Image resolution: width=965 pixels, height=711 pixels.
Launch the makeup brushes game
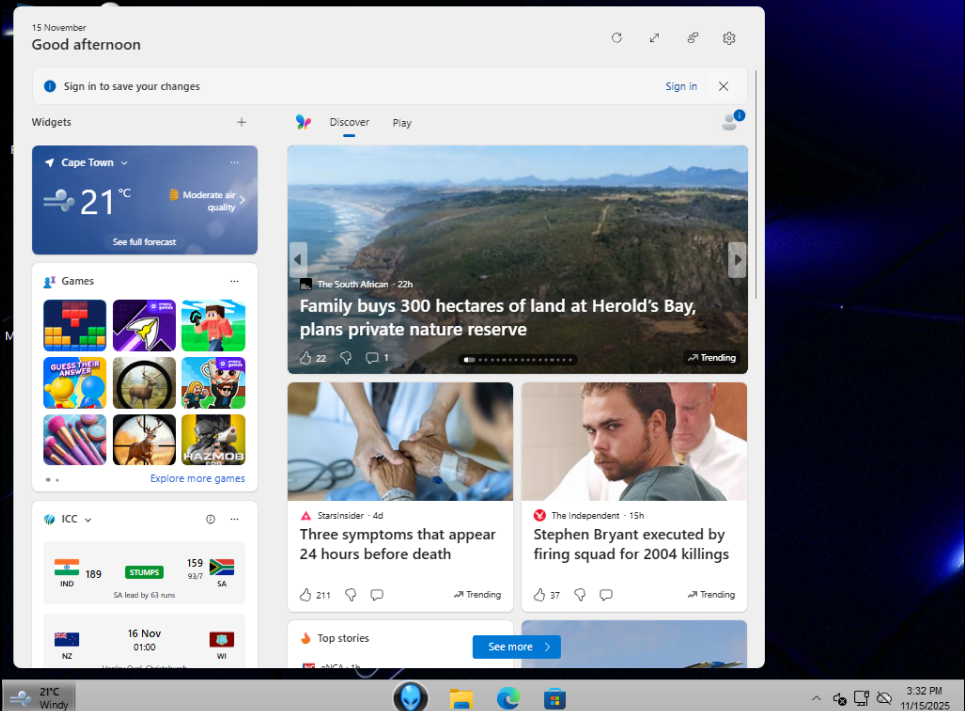tap(74, 440)
